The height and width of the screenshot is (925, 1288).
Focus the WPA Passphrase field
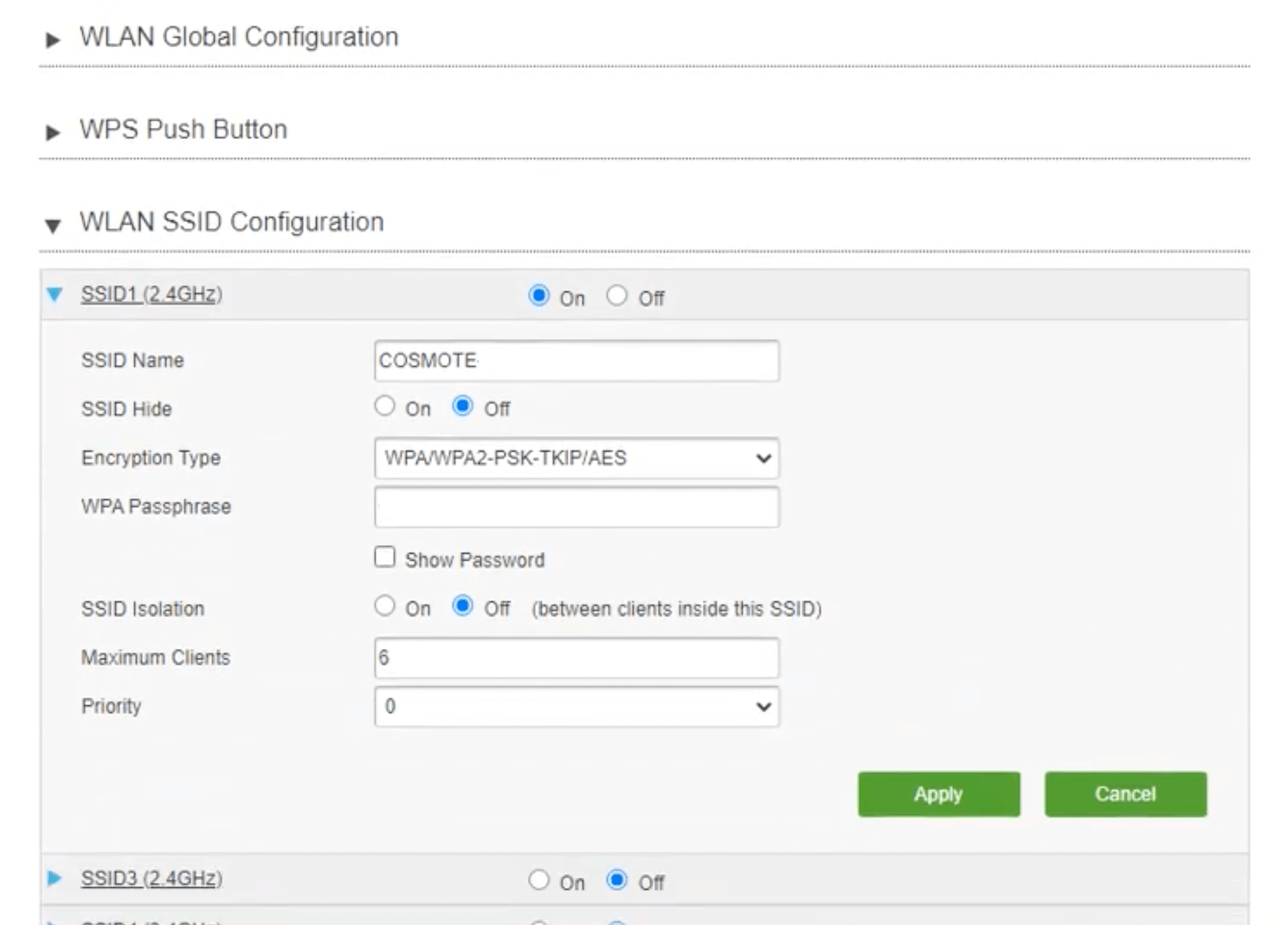click(576, 507)
